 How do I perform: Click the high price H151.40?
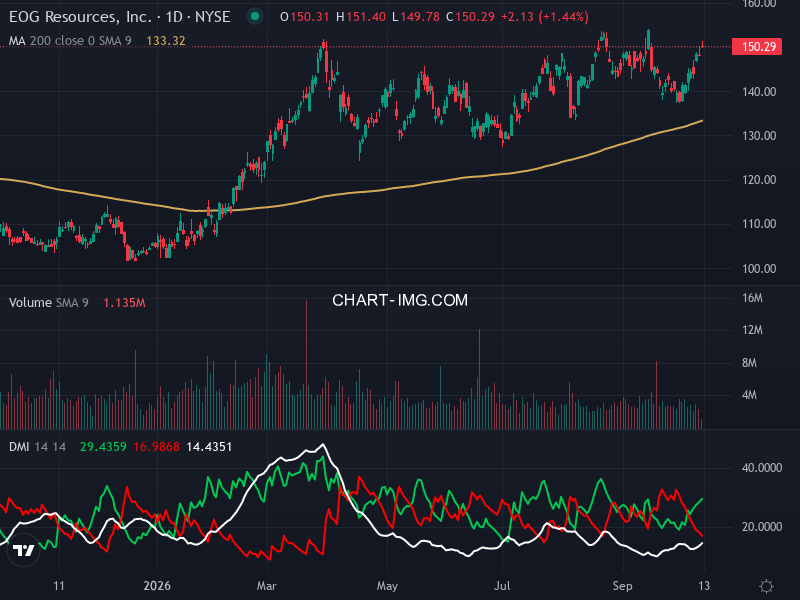click(361, 17)
